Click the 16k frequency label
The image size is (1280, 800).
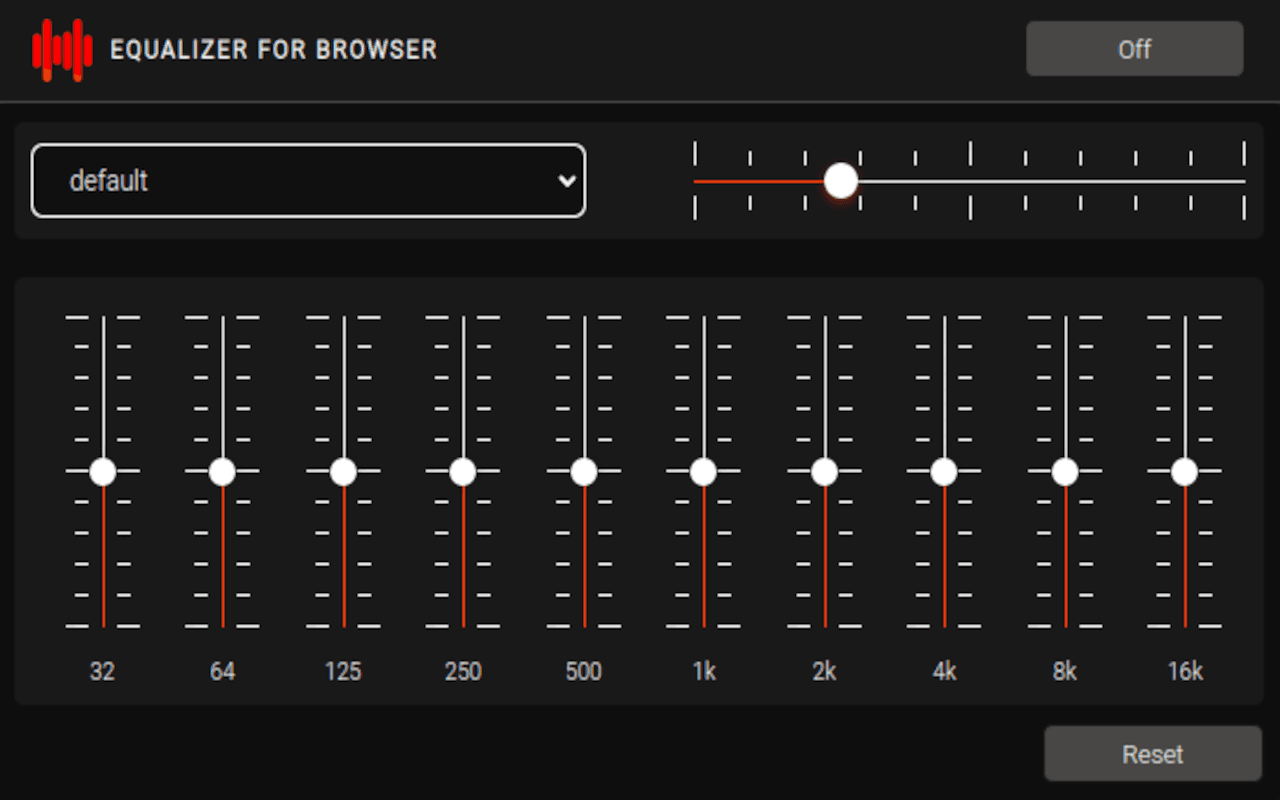tap(1185, 672)
